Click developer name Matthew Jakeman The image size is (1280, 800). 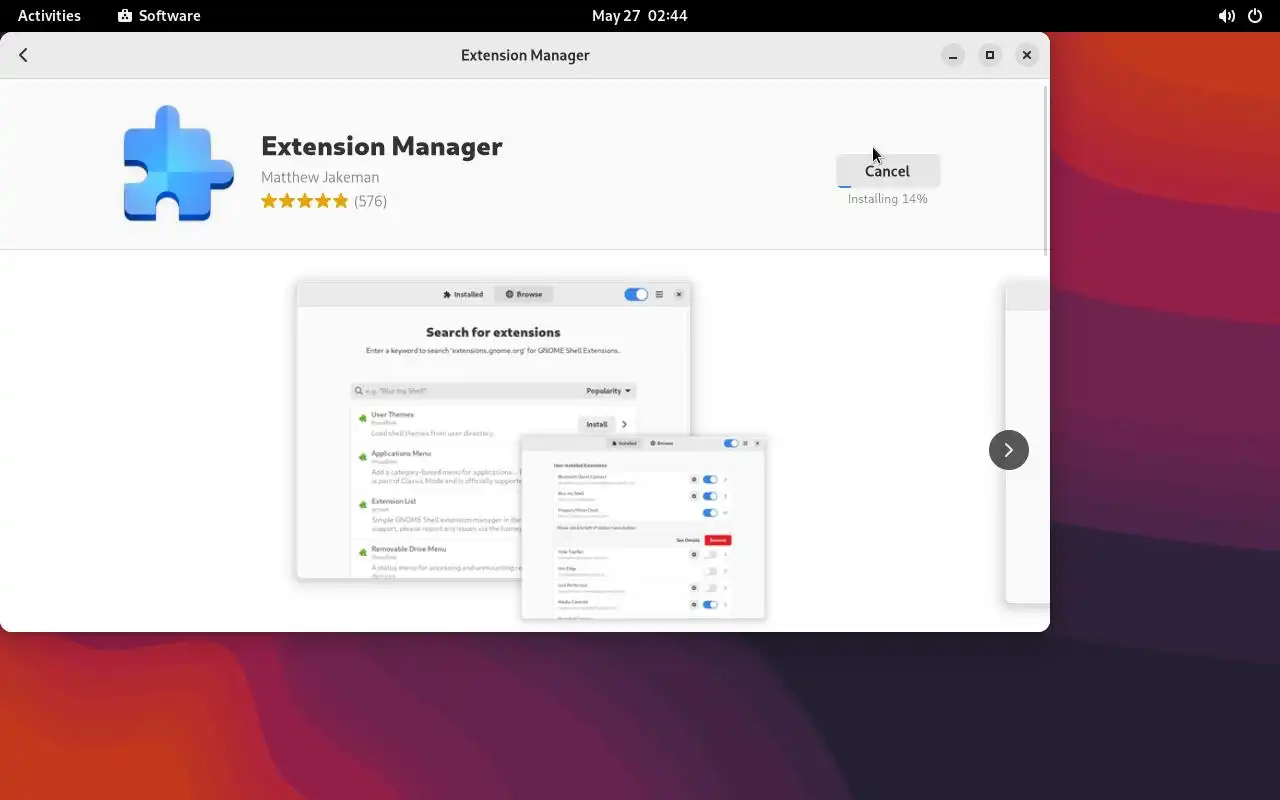[x=320, y=177]
